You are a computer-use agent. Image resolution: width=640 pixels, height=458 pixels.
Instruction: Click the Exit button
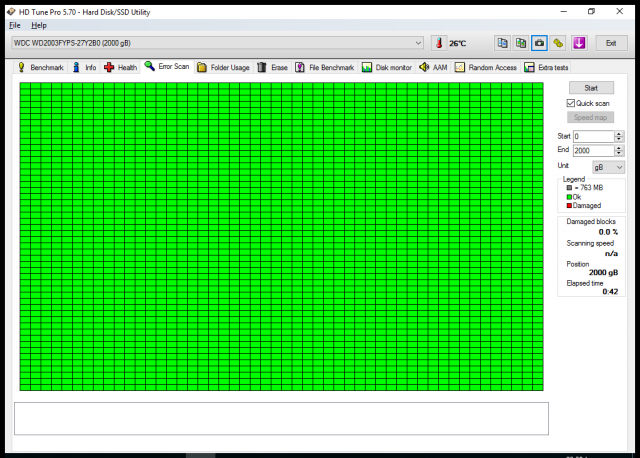(610, 43)
